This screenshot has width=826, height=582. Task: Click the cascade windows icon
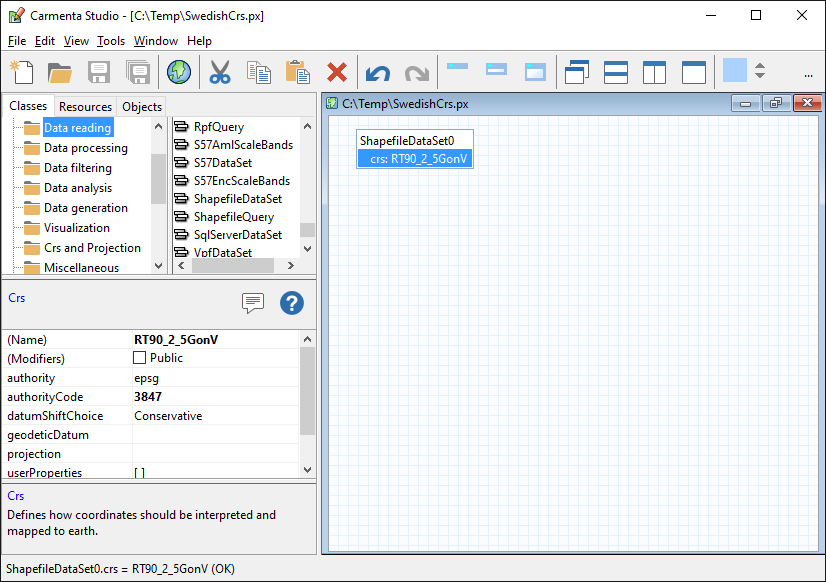tap(577, 72)
